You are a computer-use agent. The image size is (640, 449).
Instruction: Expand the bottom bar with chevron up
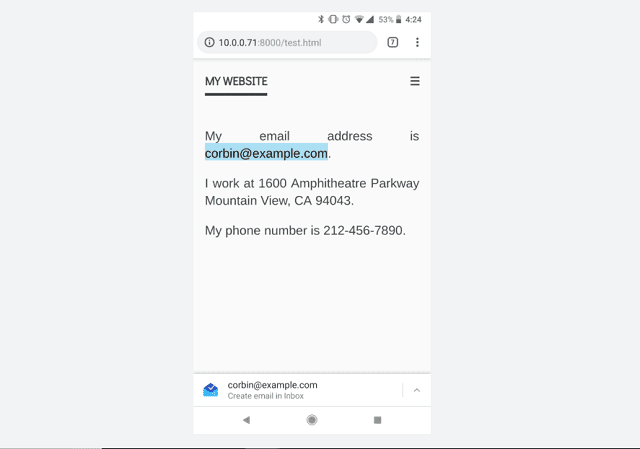click(417, 390)
